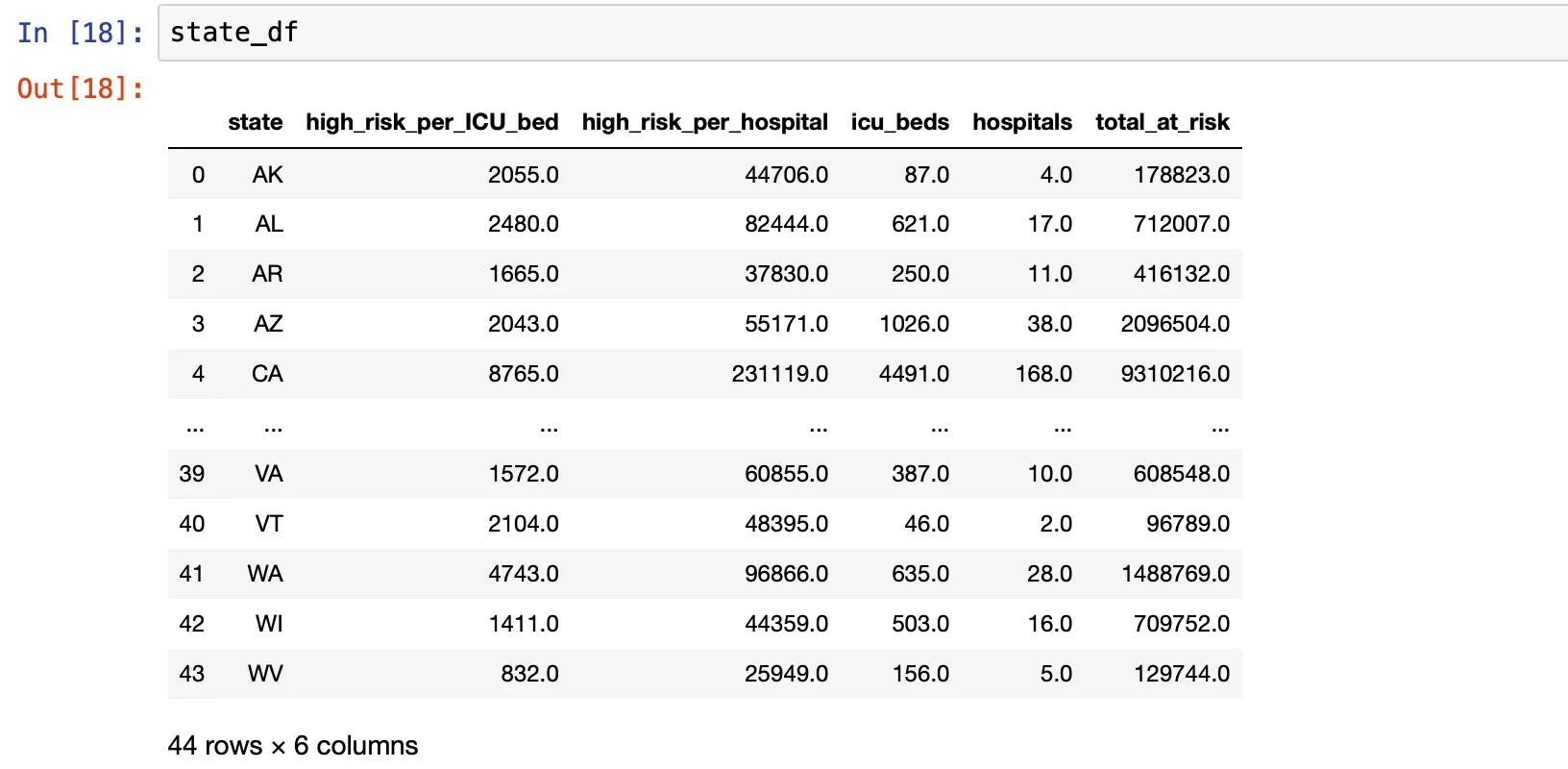Click the In [18] prompt label

[80, 33]
